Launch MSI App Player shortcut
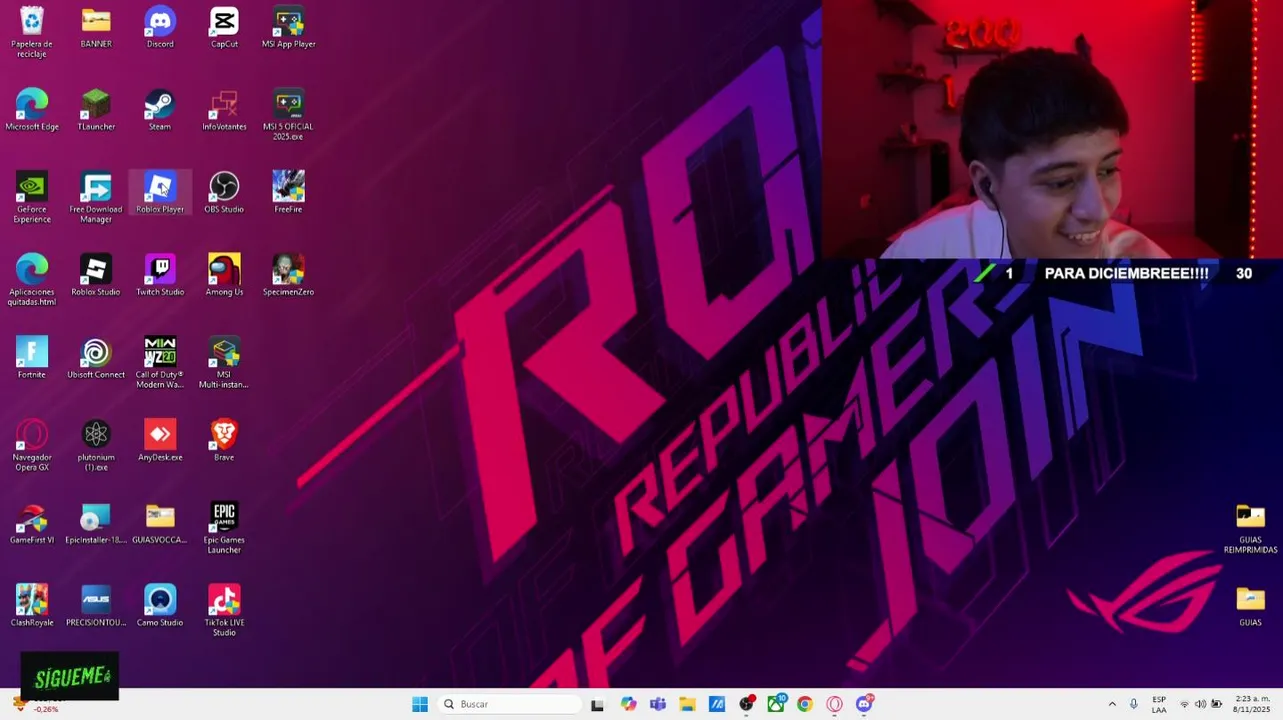 288,27
